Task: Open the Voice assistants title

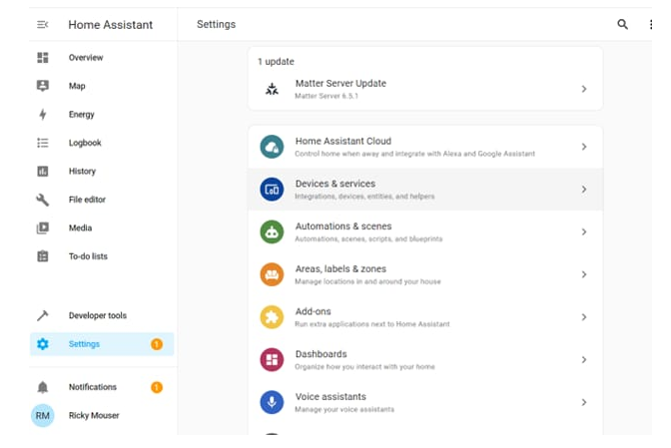Action: click(330, 397)
